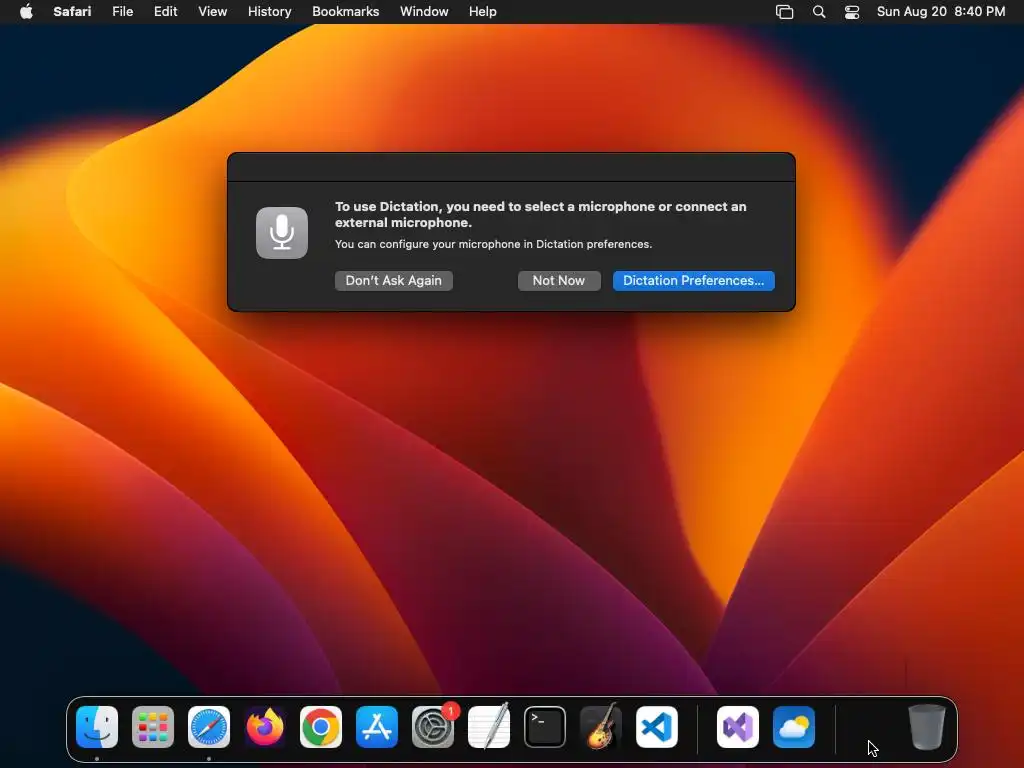
Task: Launch Visual Studio from the Dock
Action: tap(738, 727)
